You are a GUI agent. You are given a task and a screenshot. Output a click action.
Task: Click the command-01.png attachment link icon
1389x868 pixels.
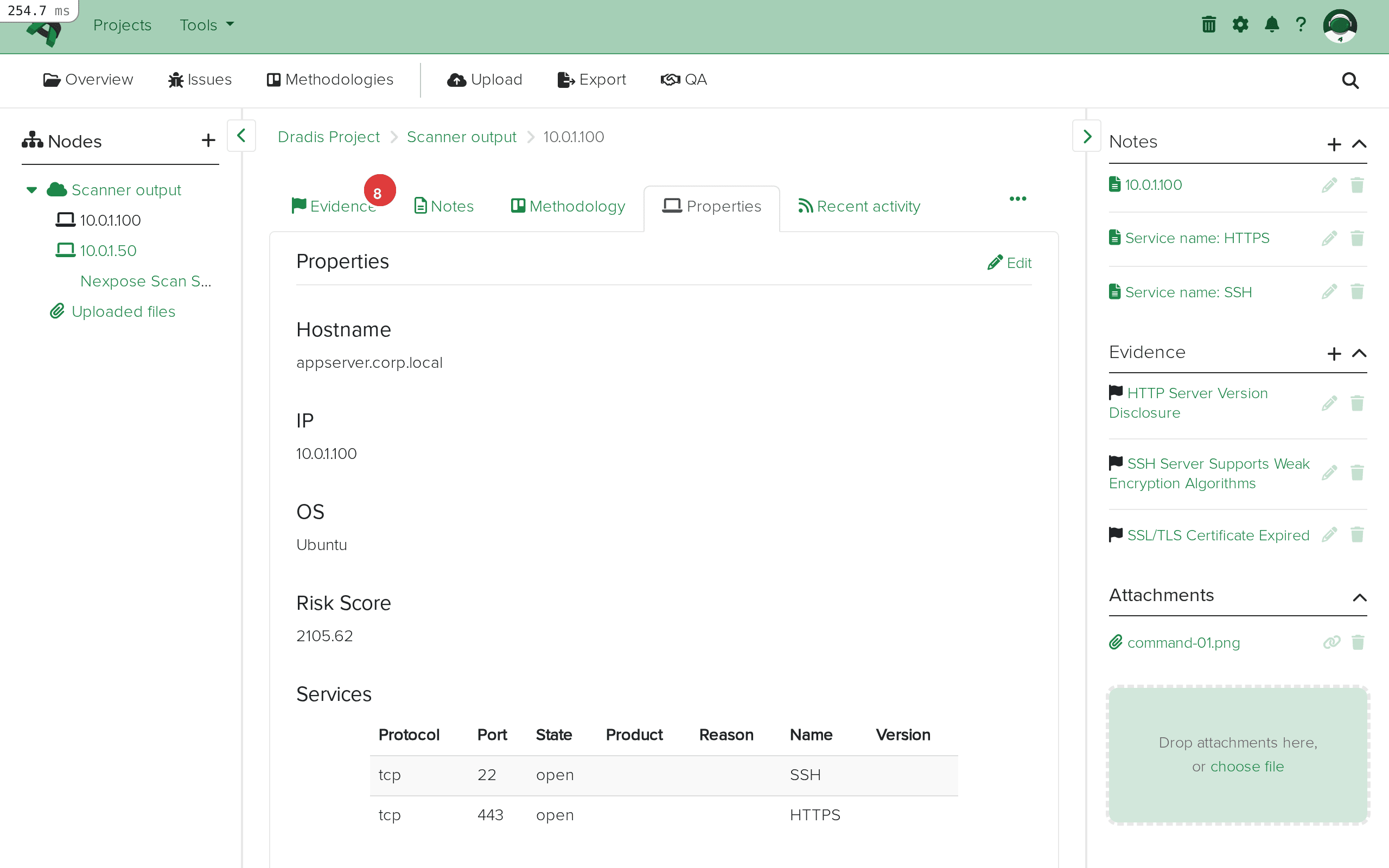point(1332,642)
